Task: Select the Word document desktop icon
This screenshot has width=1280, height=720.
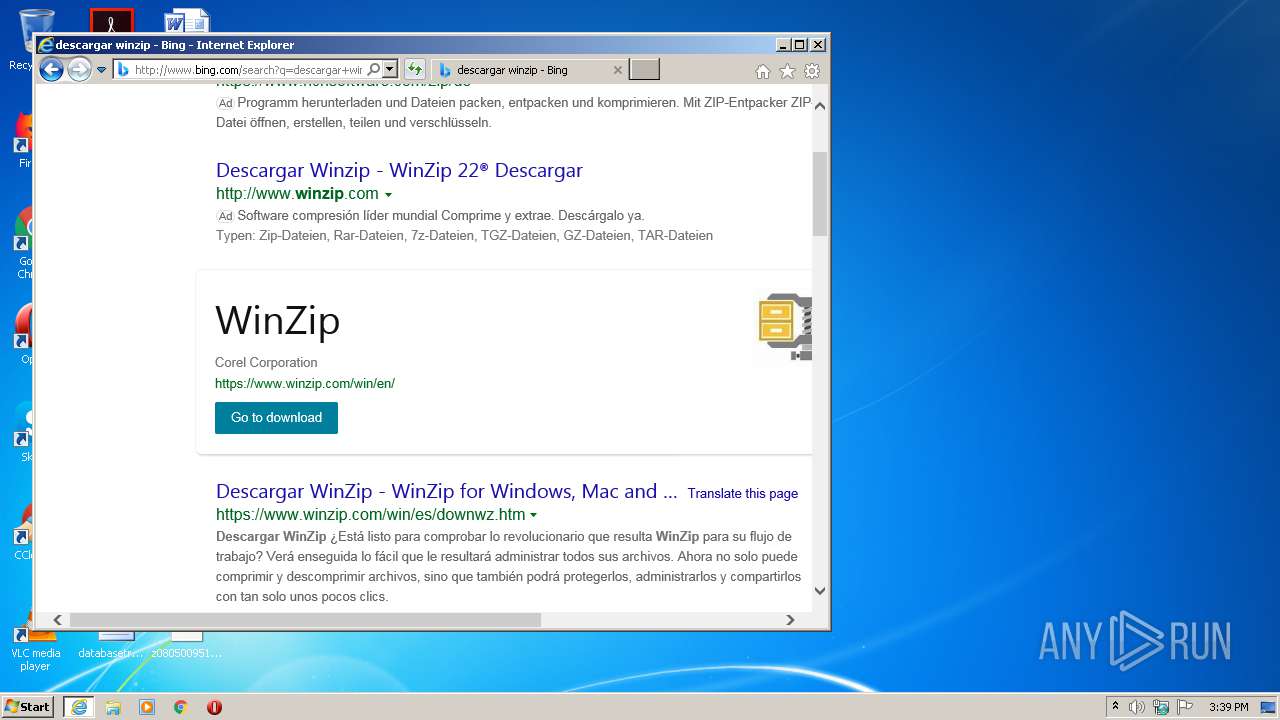Action: point(186,21)
